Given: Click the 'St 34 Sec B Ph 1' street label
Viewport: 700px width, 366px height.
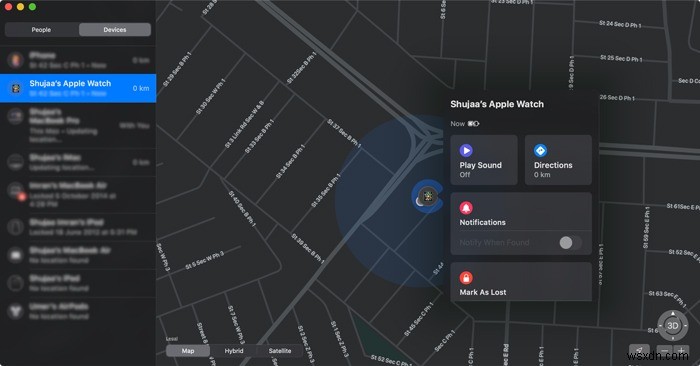Looking at the screenshot, I should pos(290,162).
